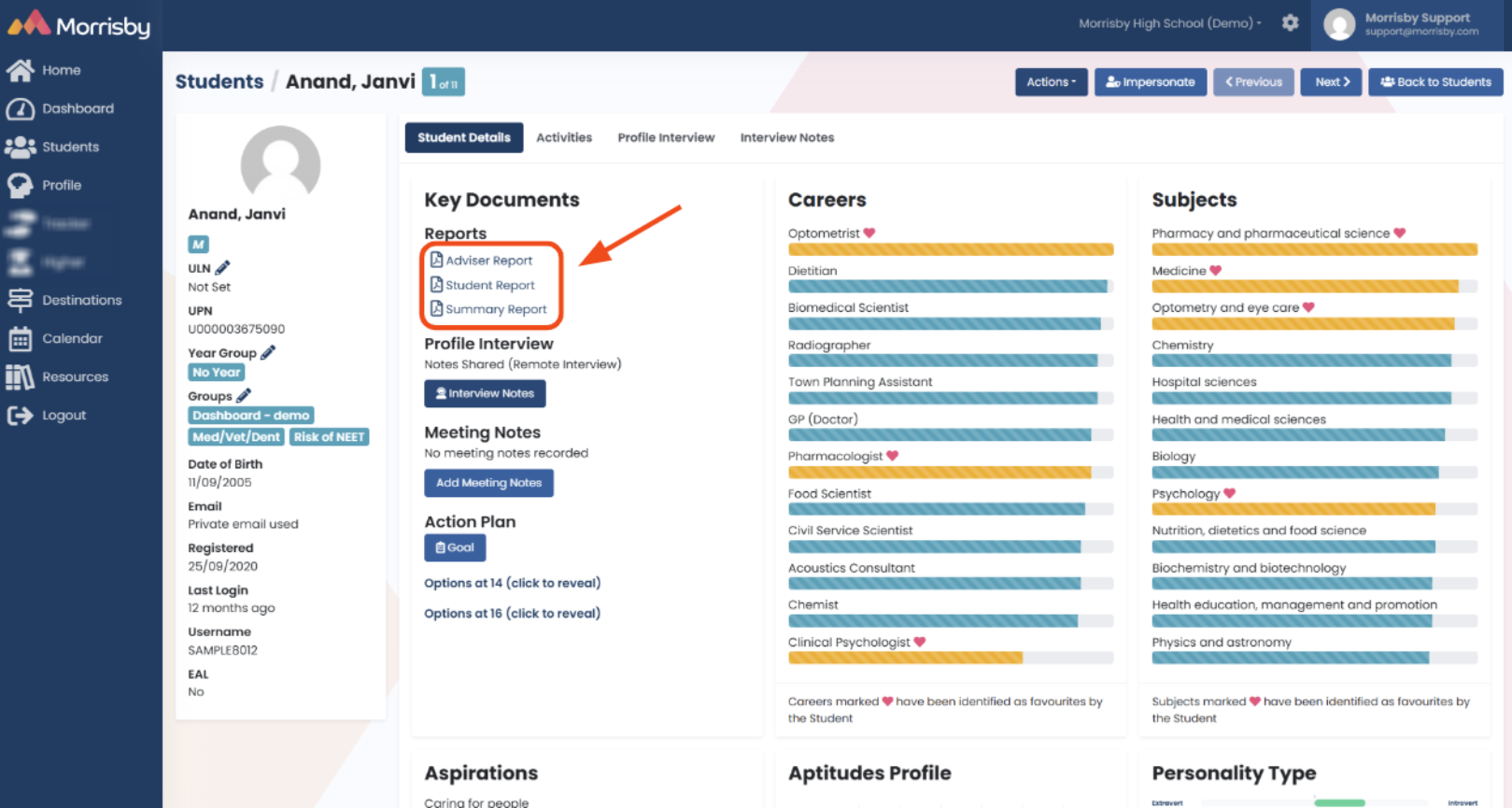Click the Logout arrow icon

tap(20, 415)
